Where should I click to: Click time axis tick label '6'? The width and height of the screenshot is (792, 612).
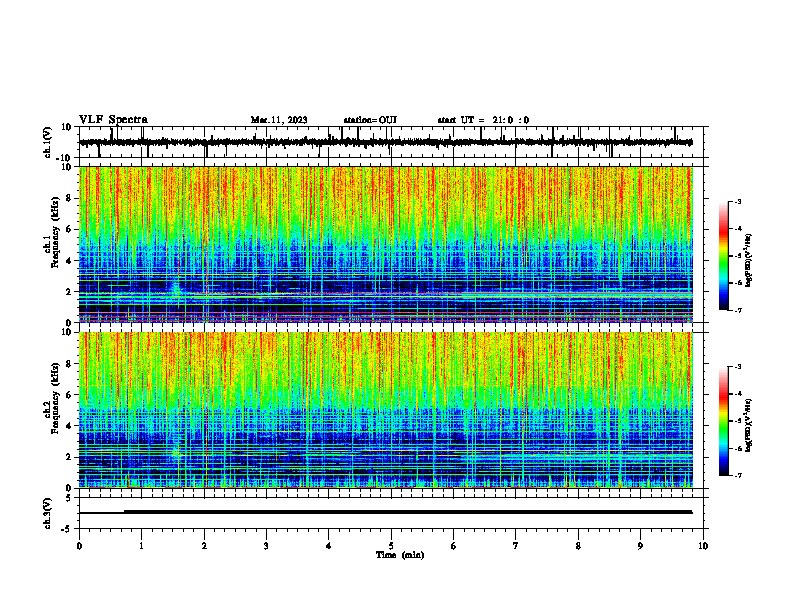click(x=454, y=546)
